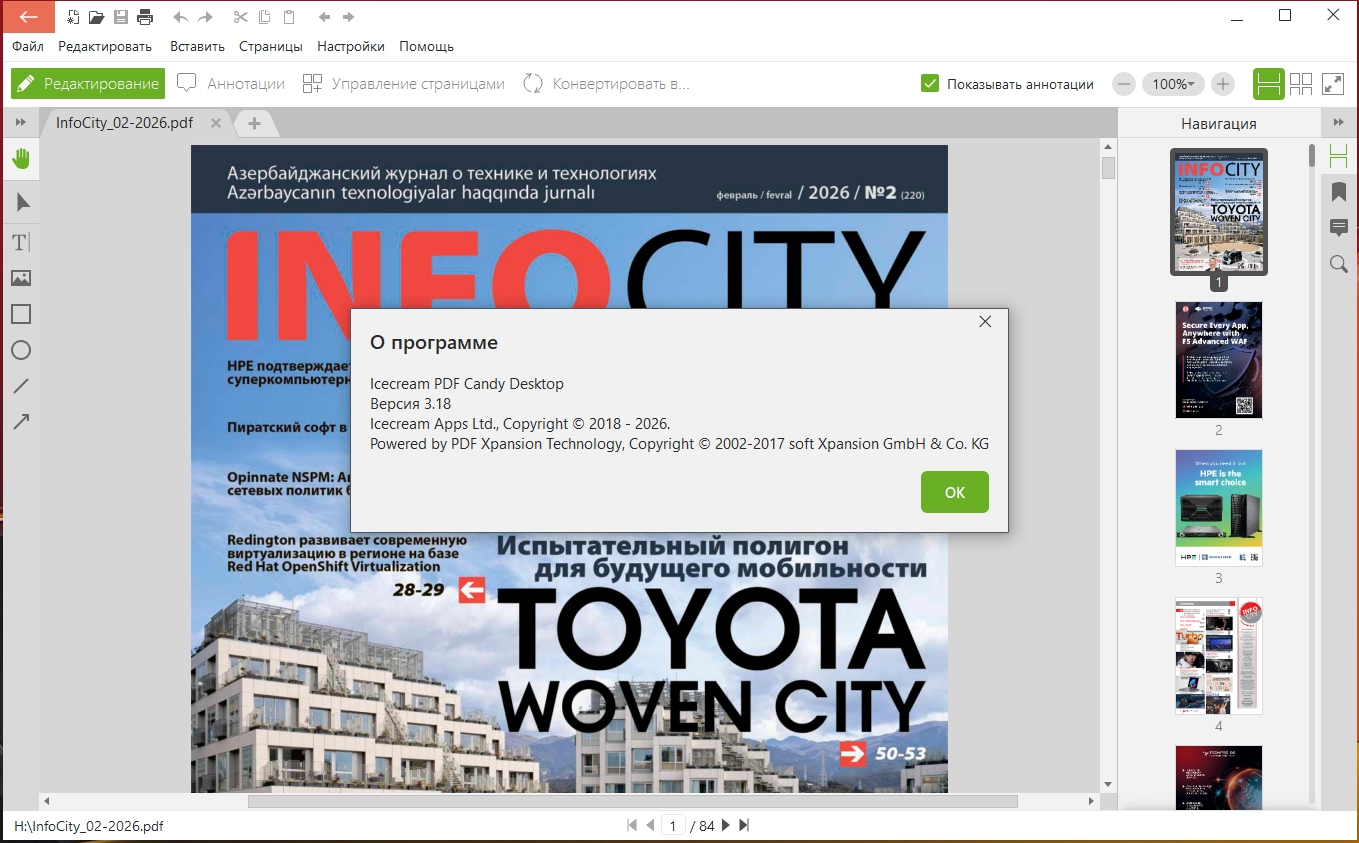Go to previous view with left arrow
This screenshot has width=1359, height=843.
click(324, 17)
